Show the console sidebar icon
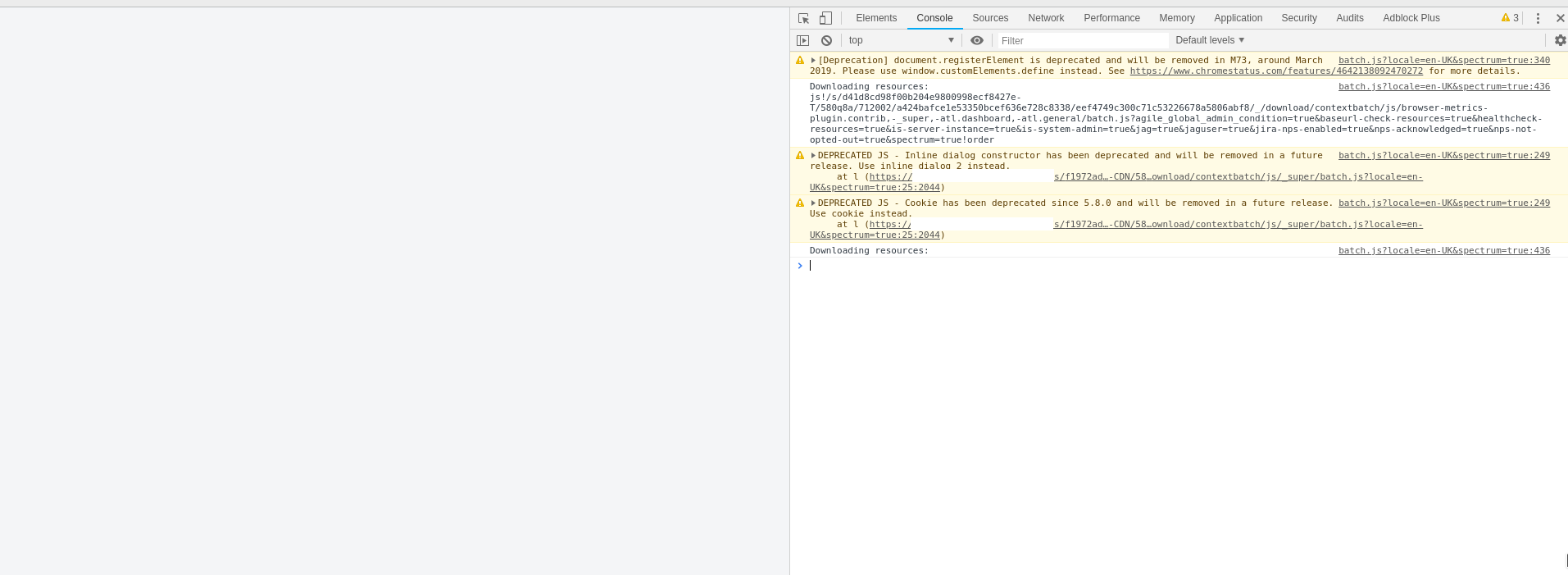Viewport: 1568px width, 575px height. (802, 40)
